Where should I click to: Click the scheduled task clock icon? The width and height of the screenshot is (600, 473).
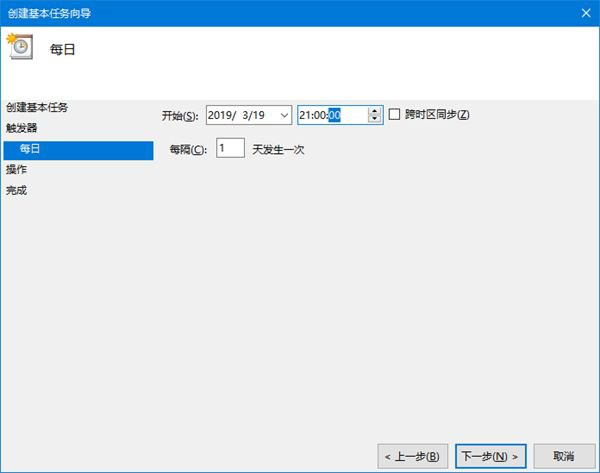tap(20, 46)
